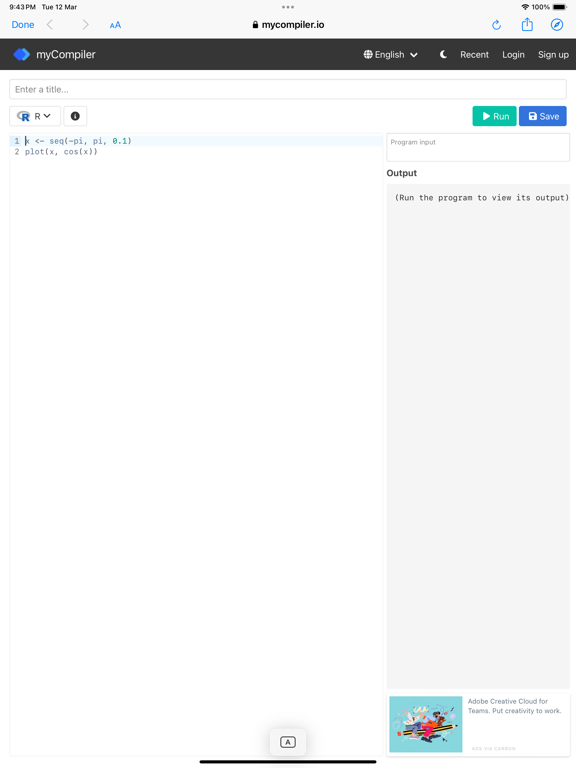Screen dimensions: 576x768
Task: Click the myCompiler logo
Action: coord(54,54)
